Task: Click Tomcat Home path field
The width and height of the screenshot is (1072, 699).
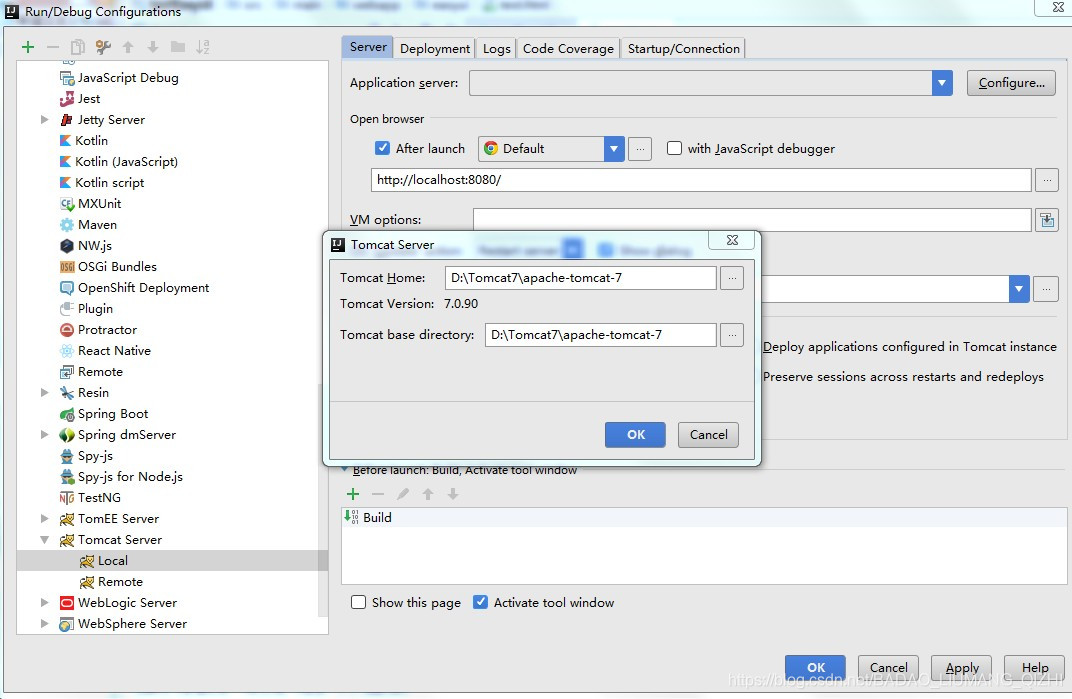Action: tap(580, 278)
